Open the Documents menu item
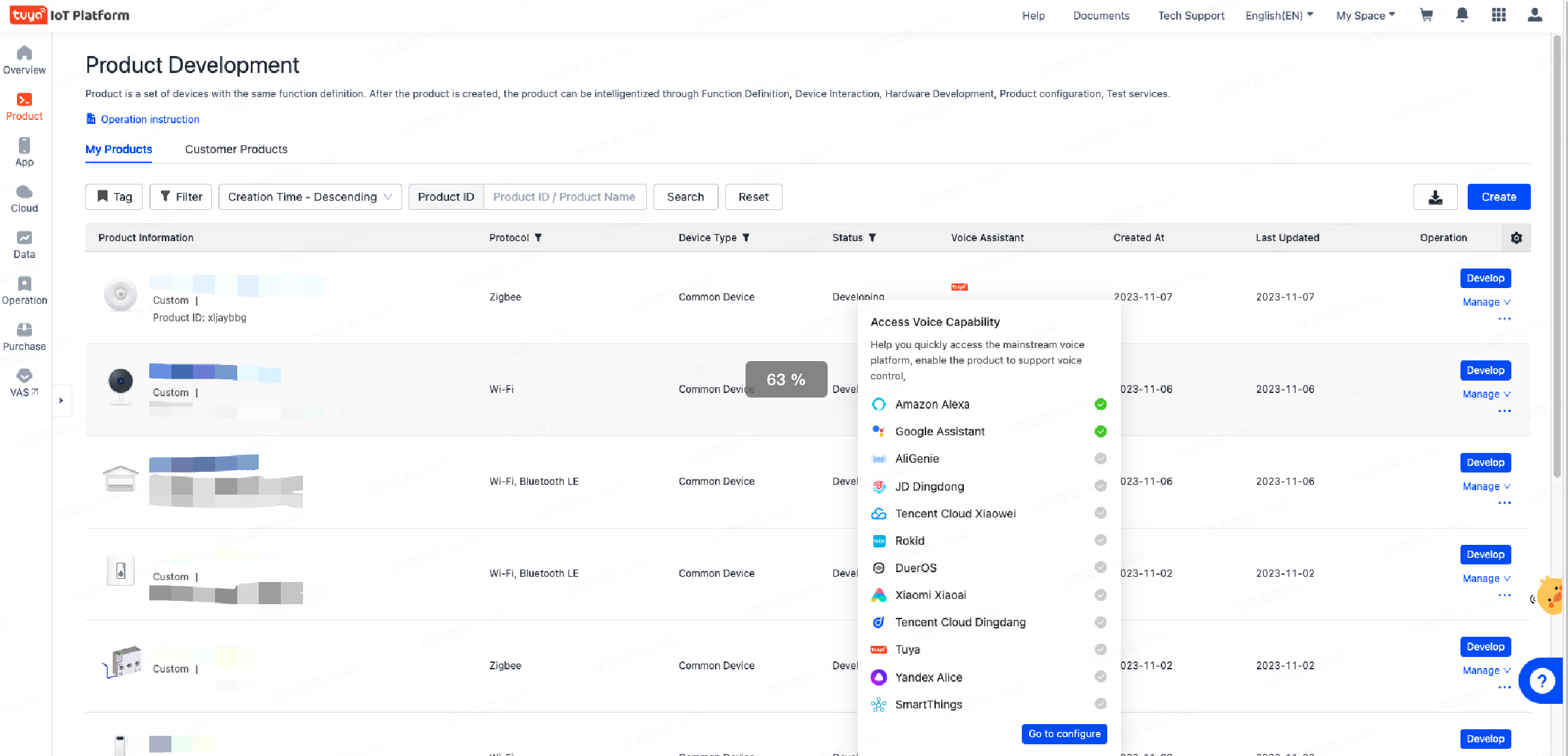Image resolution: width=1568 pixels, height=756 pixels. tap(1101, 16)
